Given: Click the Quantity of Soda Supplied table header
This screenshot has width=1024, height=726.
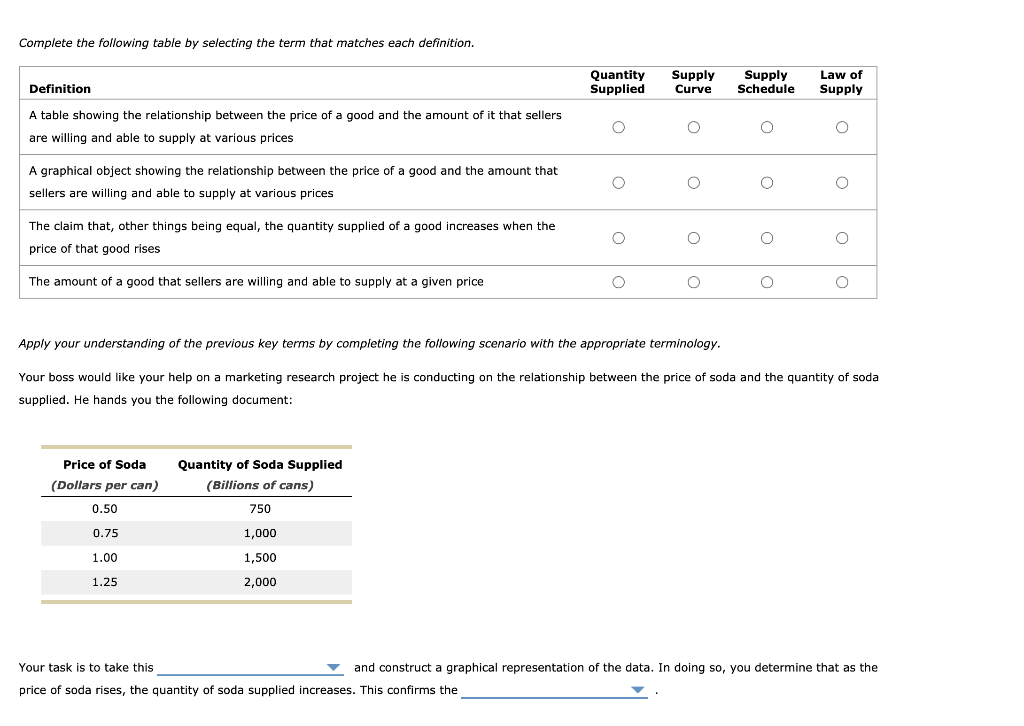Looking at the screenshot, I should [x=260, y=465].
